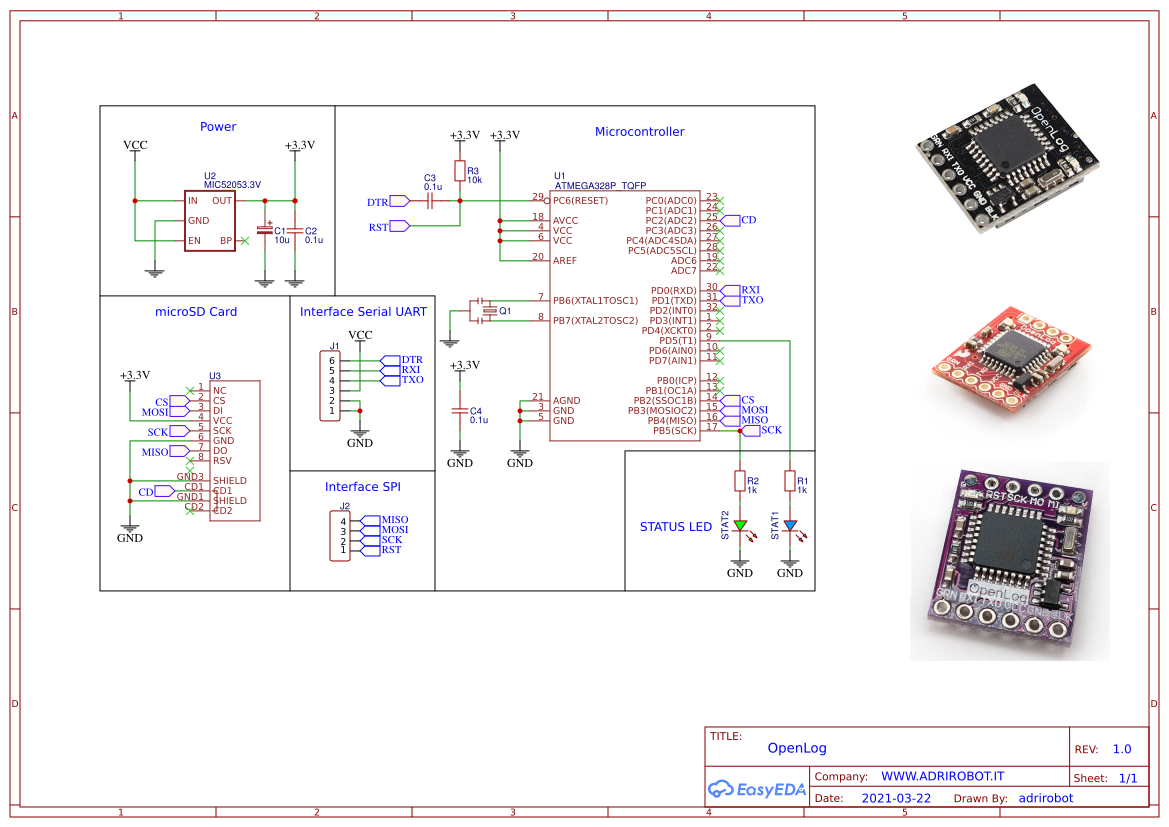Select the green STAT2 LED symbol
The width and height of the screenshot is (1169, 827).
coord(740,525)
